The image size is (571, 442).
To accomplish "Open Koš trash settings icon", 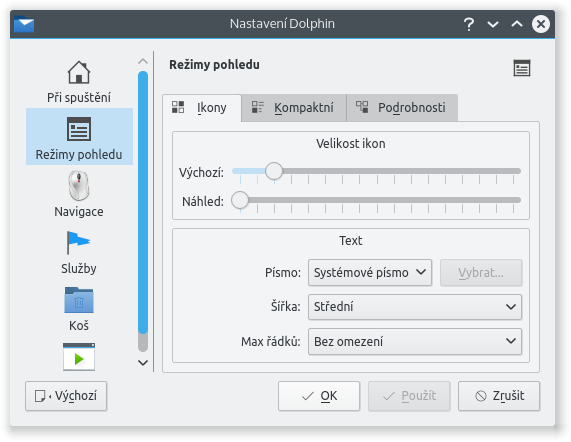I will [x=79, y=309].
